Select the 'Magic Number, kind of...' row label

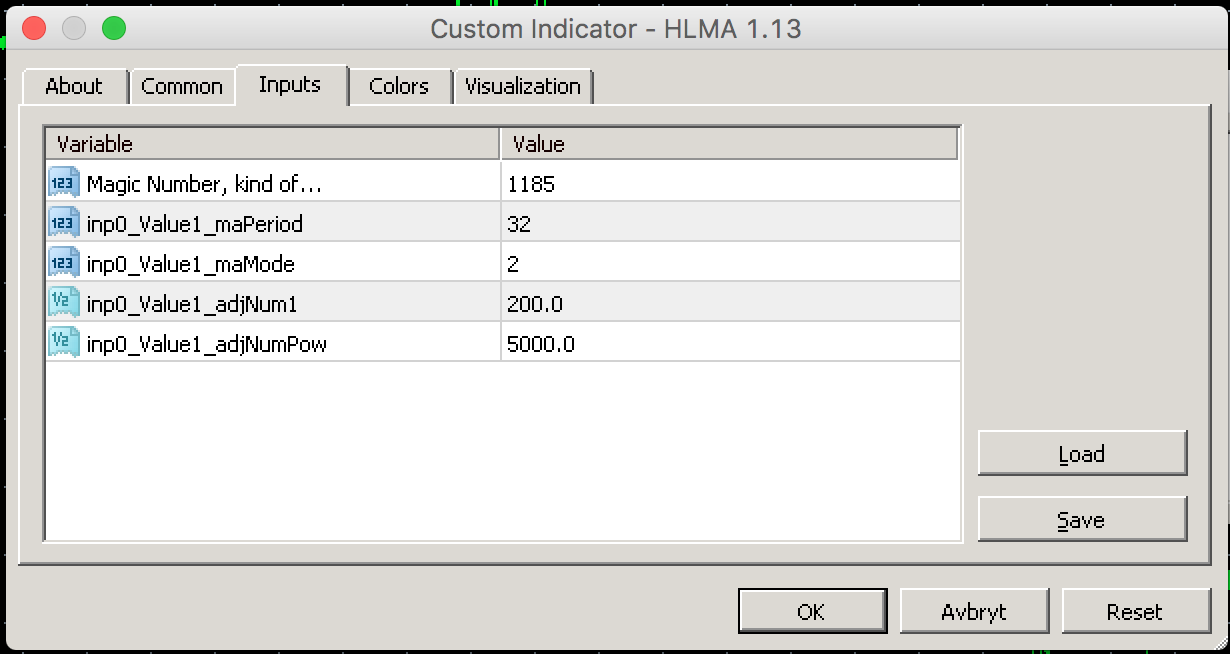coord(204,184)
